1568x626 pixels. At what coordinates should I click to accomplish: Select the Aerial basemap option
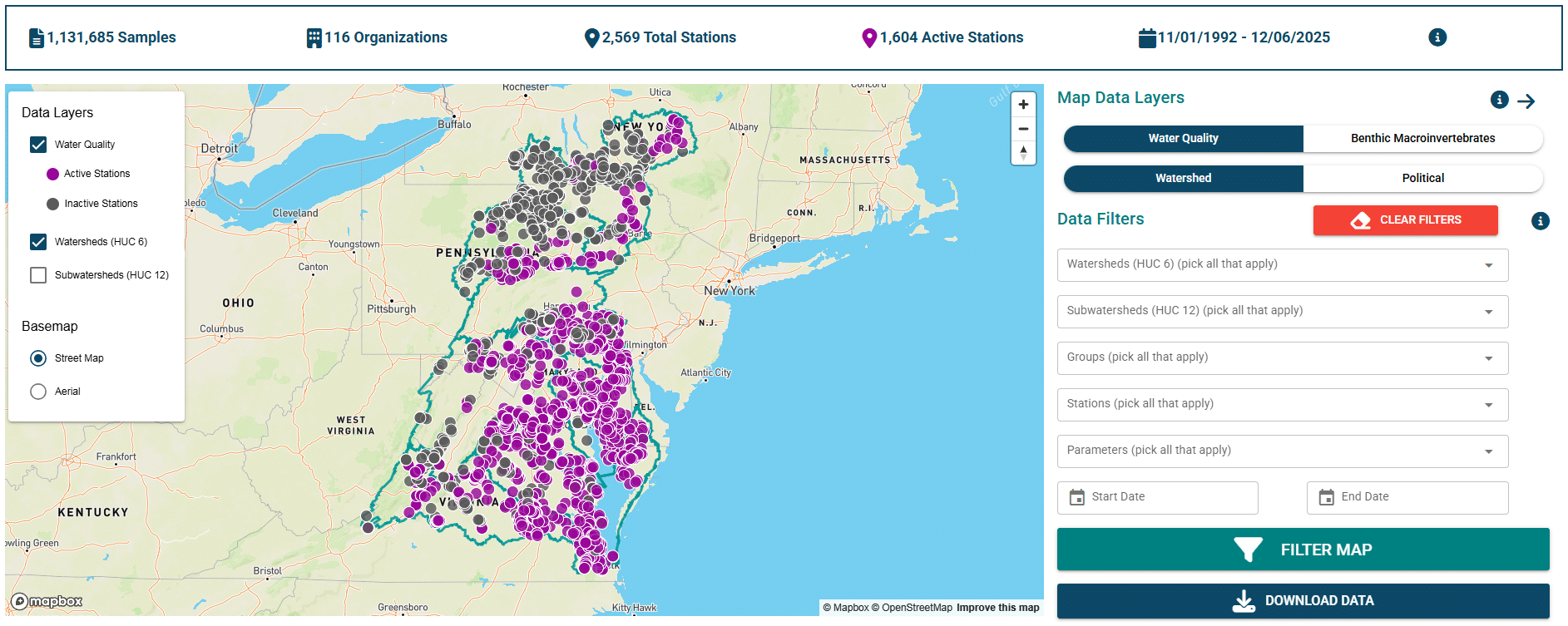[38, 392]
